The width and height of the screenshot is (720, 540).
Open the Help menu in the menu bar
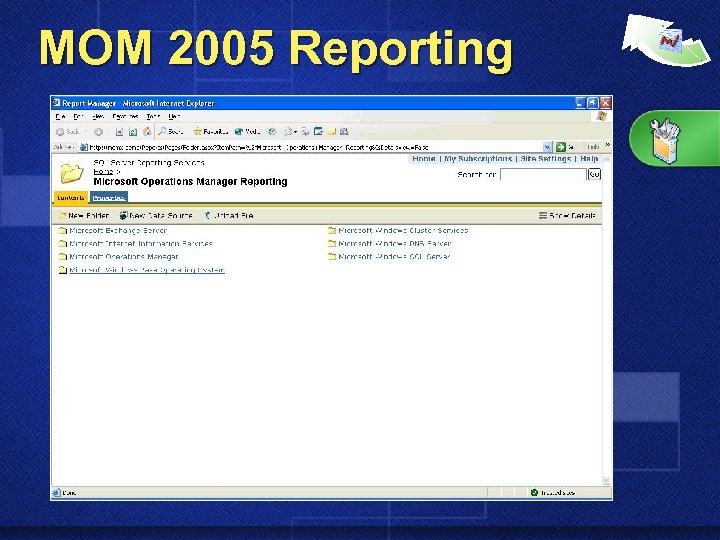[174, 117]
